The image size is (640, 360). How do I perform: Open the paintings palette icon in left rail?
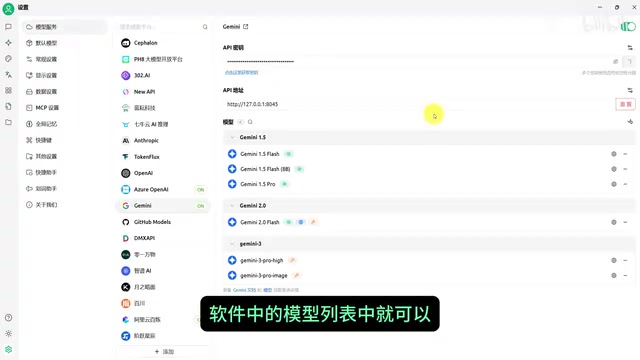[x=8, y=59]
